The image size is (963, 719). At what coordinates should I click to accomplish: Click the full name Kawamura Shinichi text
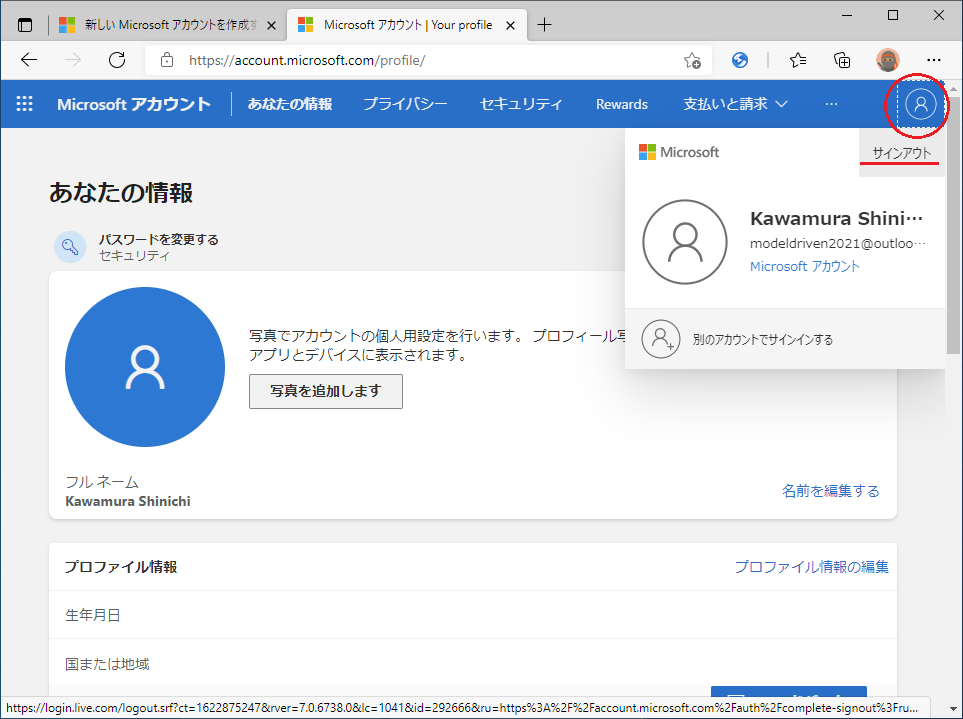[128, 501]
